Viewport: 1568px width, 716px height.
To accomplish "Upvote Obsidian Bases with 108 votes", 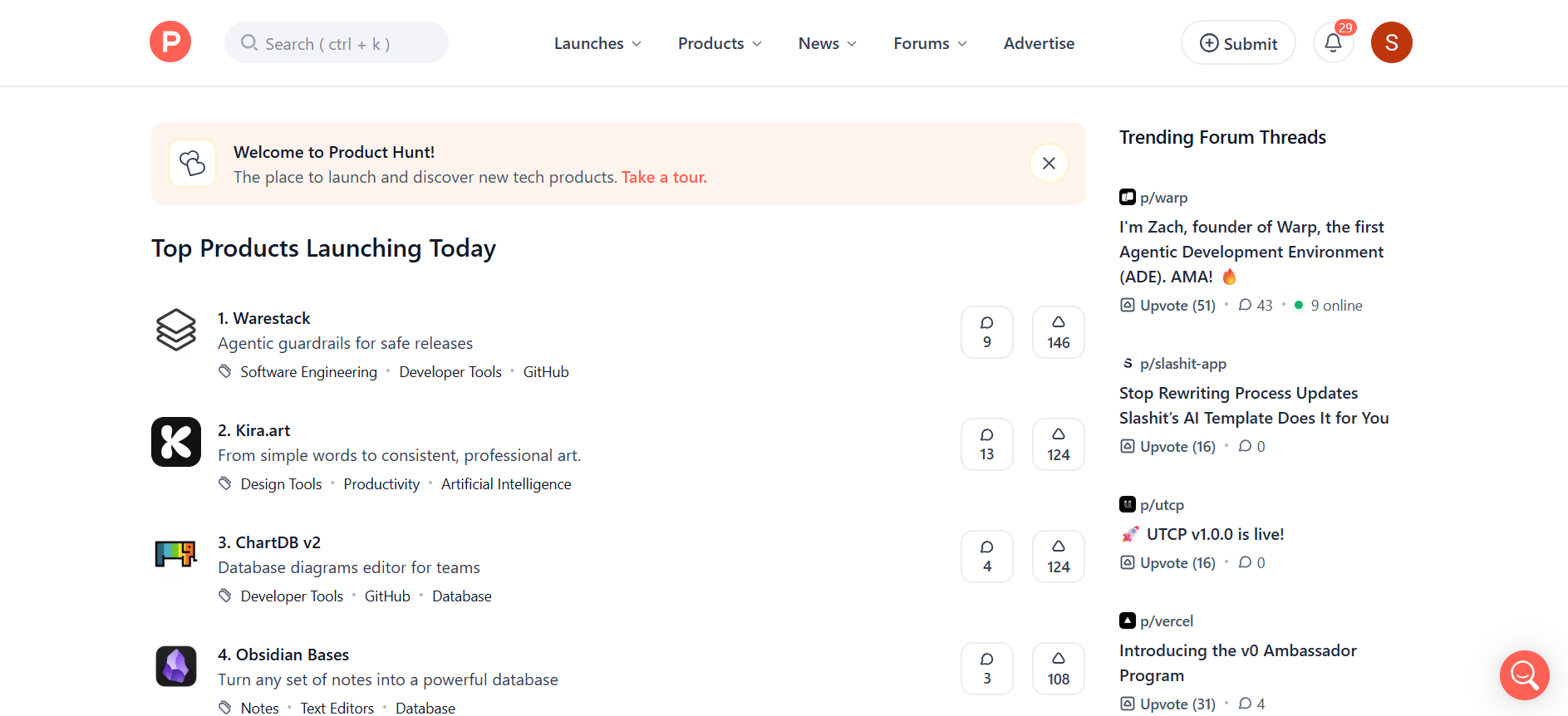I will tap(1059, 669).
